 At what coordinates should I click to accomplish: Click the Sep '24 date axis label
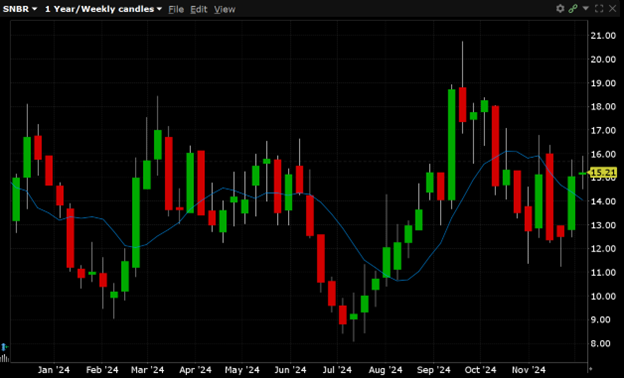[433, 370]
